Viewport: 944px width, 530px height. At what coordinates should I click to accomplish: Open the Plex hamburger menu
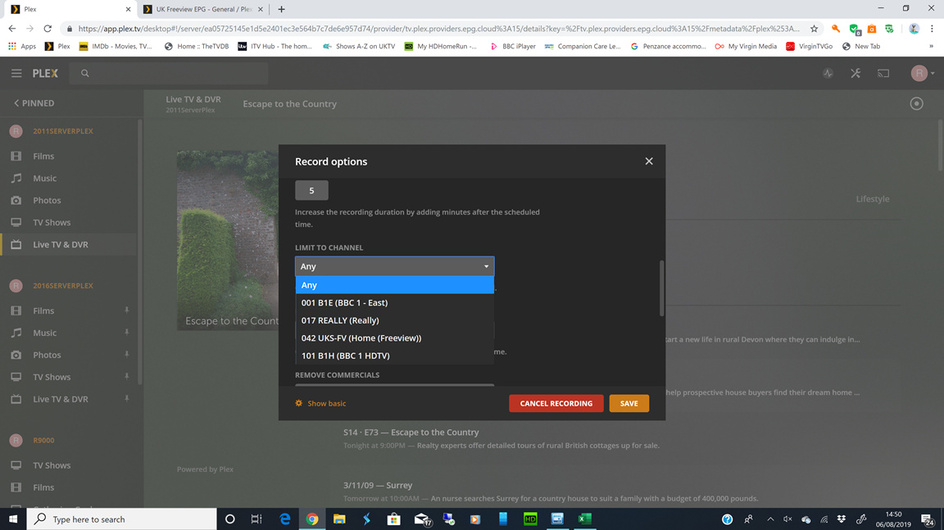[16, 73]
